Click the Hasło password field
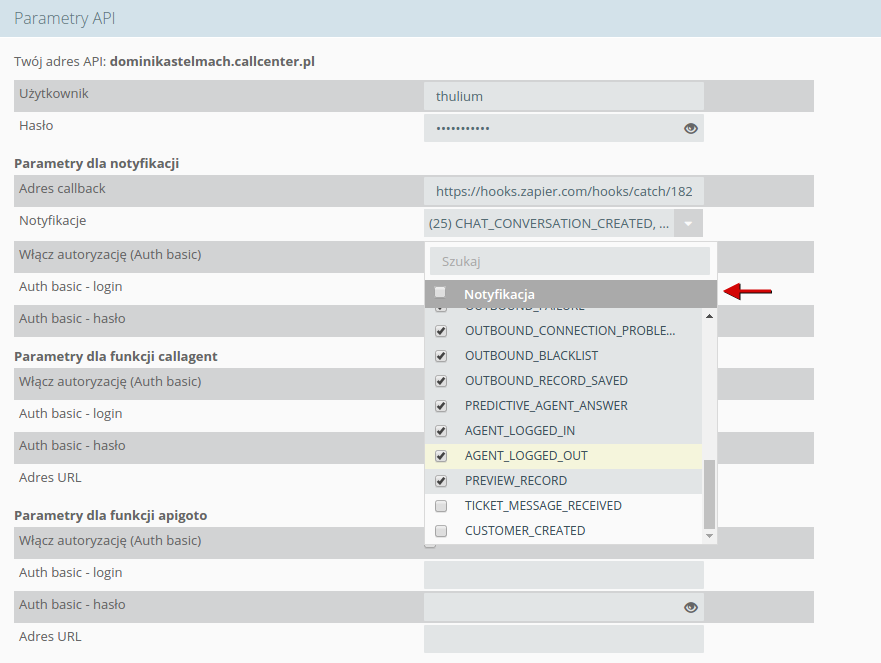The width and height of the screenshot is (881, 663). point(564,128)
